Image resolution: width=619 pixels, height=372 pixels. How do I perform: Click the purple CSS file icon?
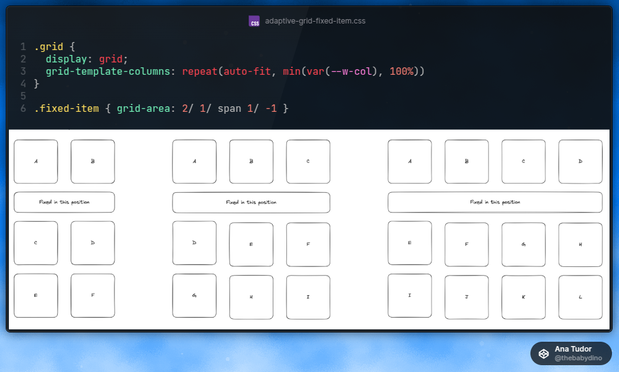254,21
